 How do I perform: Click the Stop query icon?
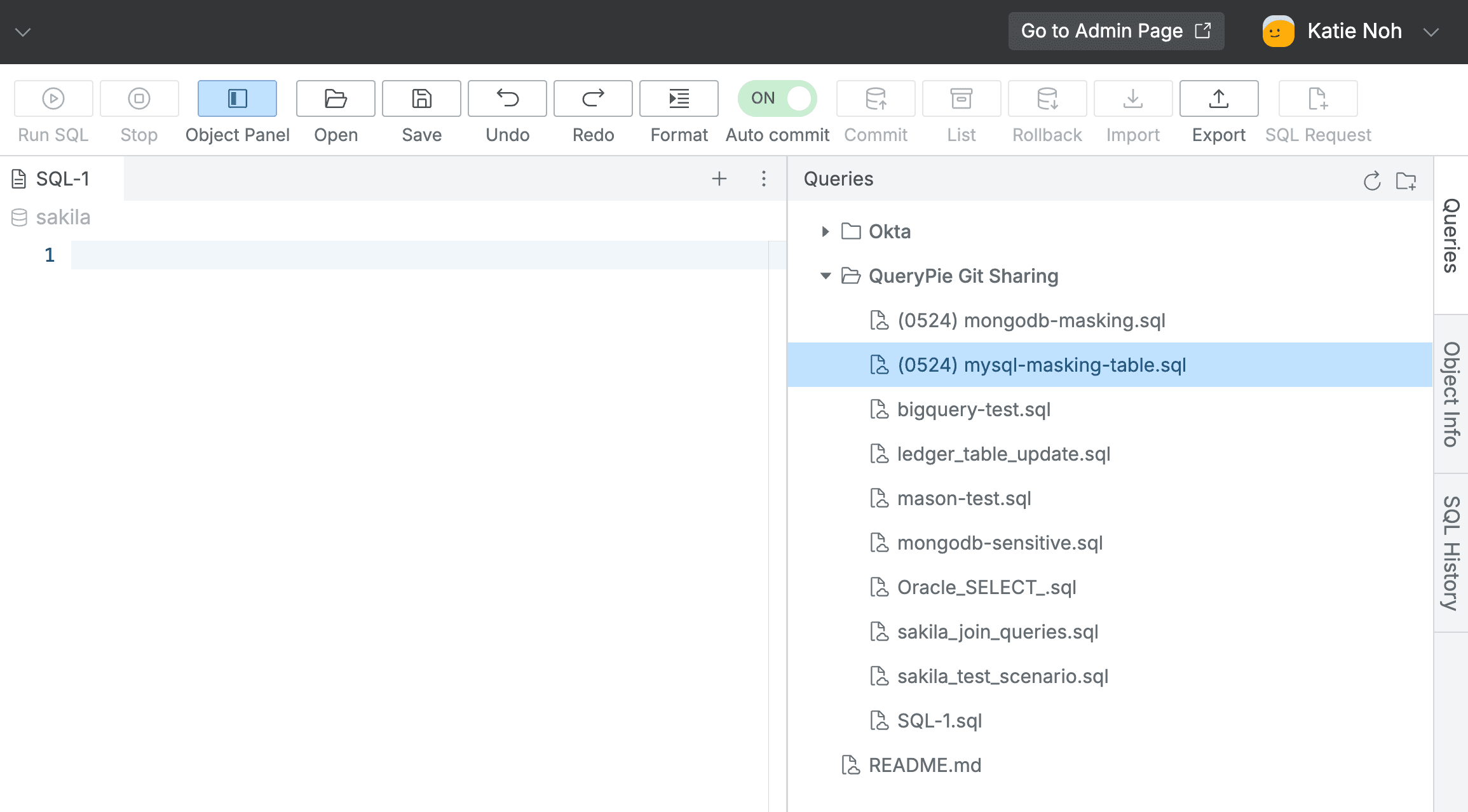(139, 98)
